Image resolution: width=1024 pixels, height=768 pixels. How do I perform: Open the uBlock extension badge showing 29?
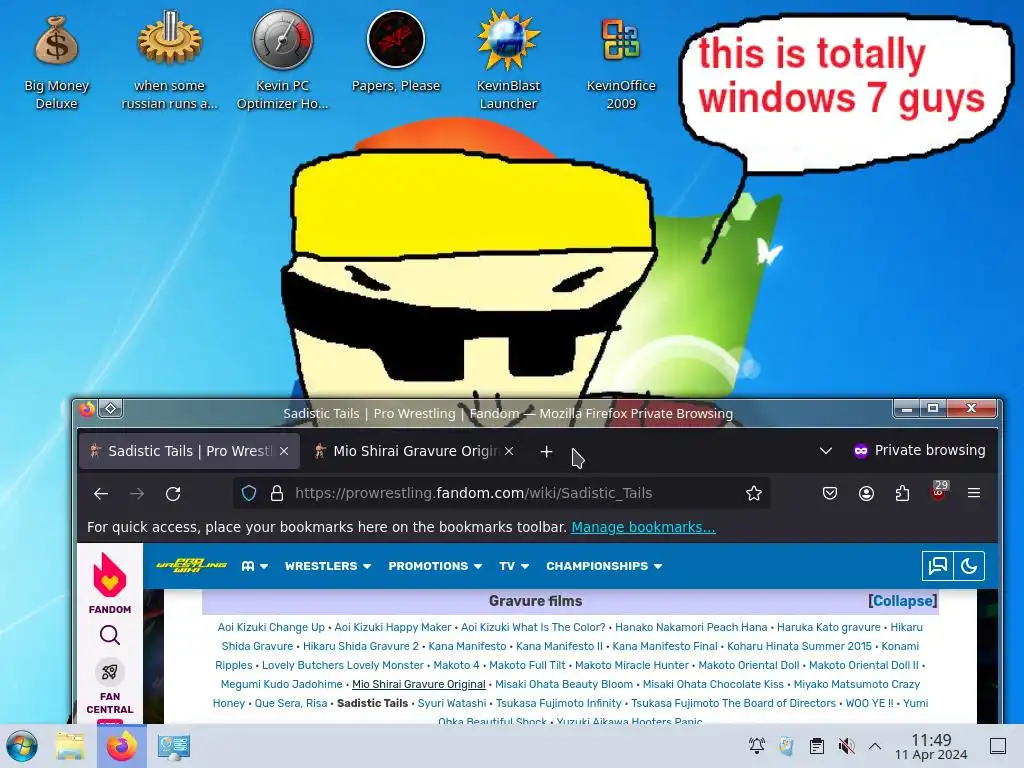pos(939,491)
